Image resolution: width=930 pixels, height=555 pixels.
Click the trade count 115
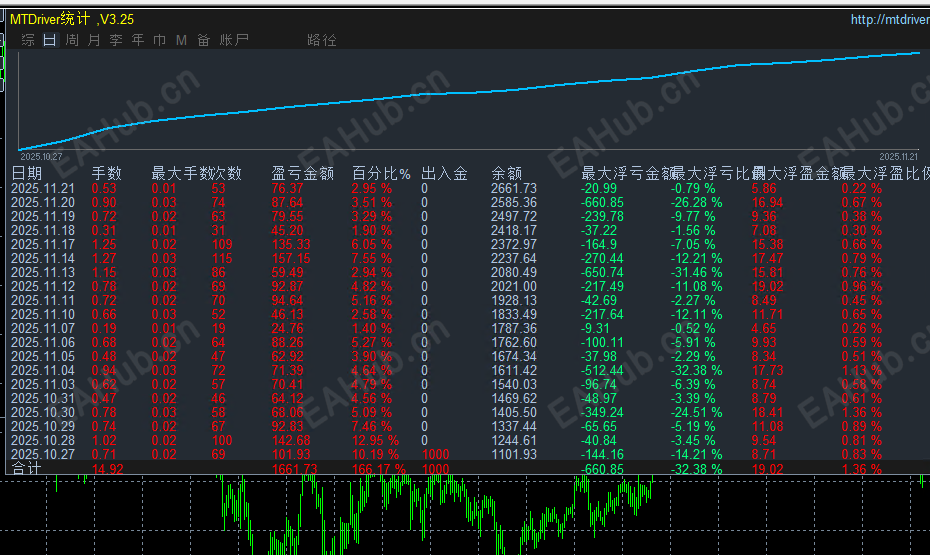(x=222, y=259)
